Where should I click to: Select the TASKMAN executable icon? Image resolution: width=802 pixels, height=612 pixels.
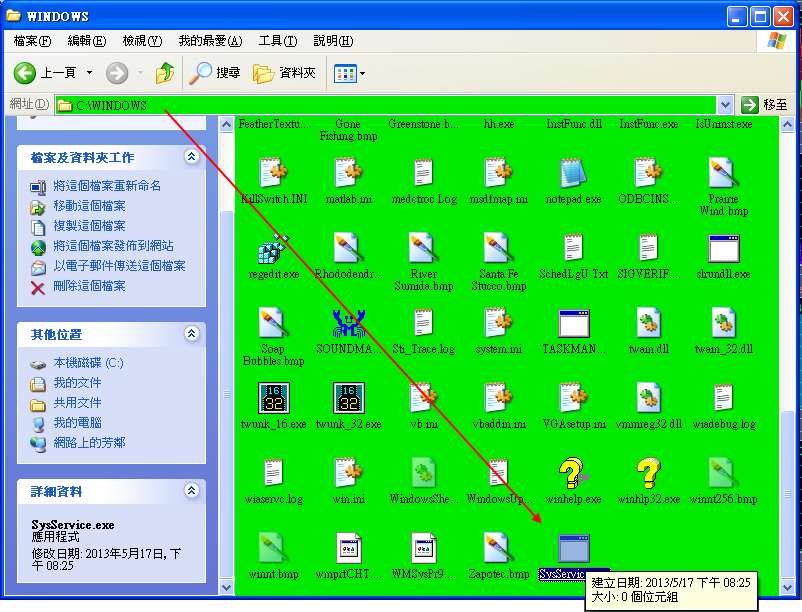(573, 323)
